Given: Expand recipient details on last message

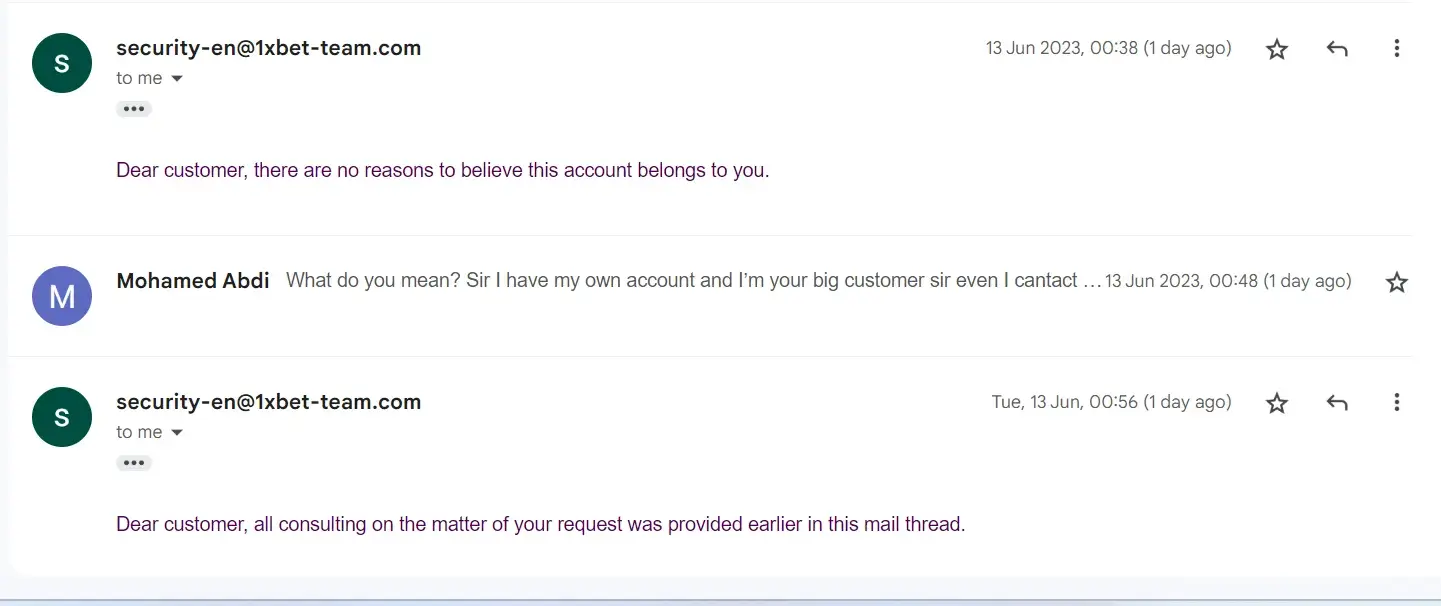Looking at the screenshot, I should coord(177,433).
